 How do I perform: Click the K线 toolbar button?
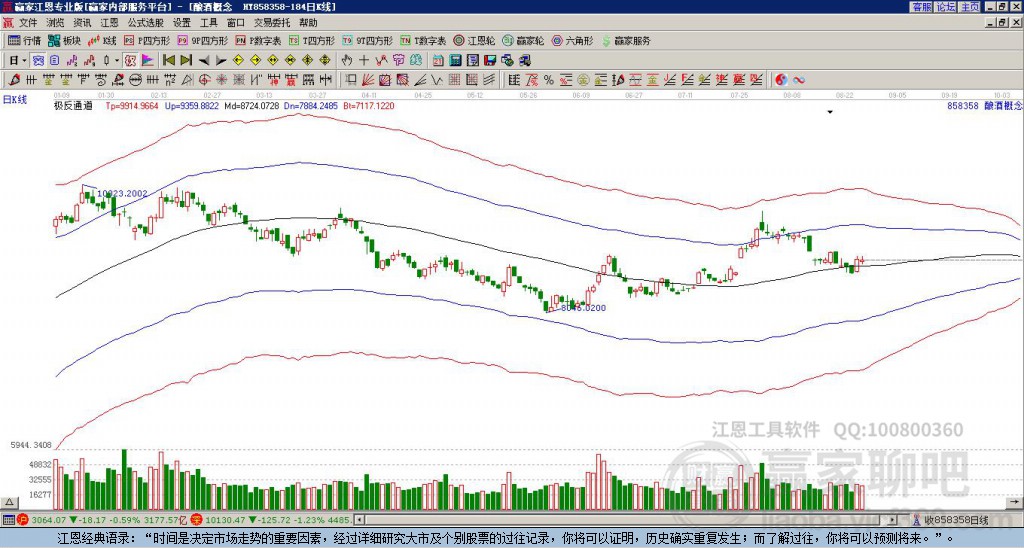tap(102, 40)
